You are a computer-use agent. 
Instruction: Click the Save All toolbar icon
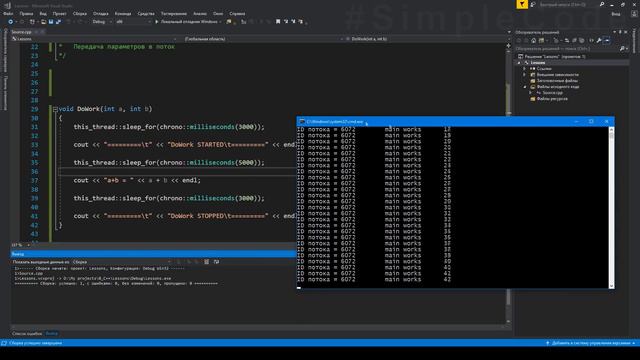[58, 22]
